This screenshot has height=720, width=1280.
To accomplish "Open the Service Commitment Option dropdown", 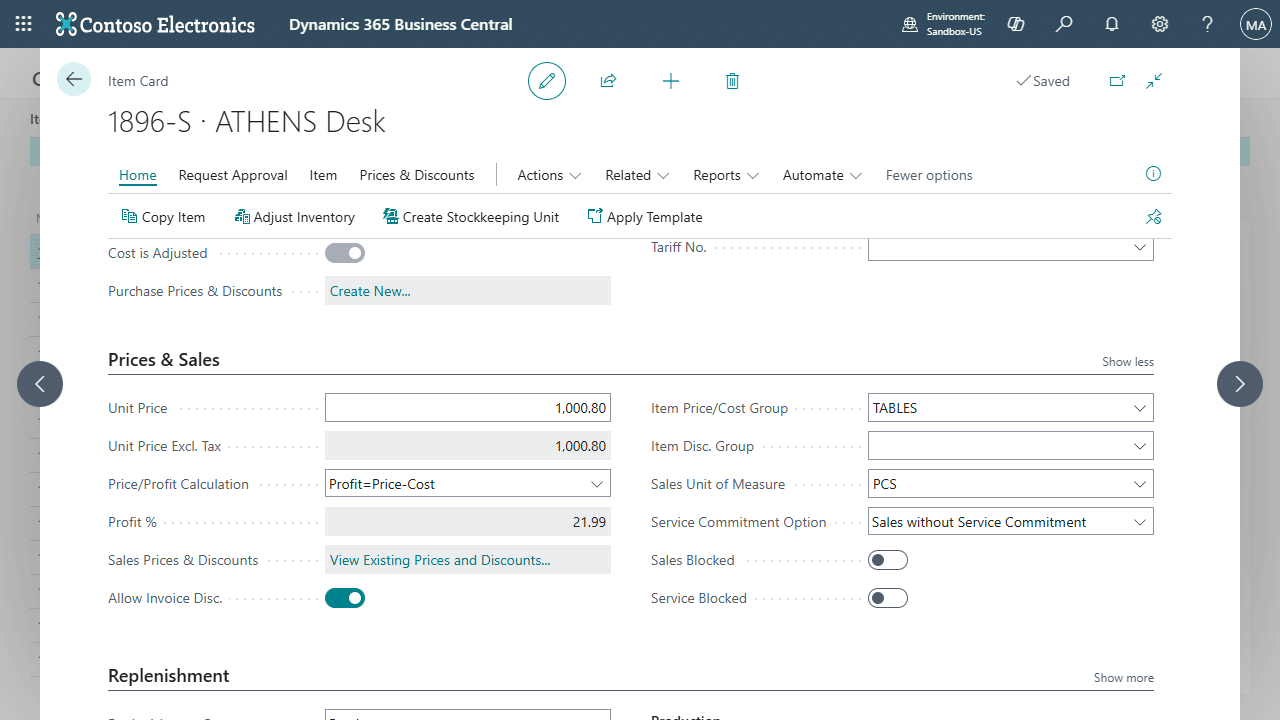I will tap(1140, 522).
